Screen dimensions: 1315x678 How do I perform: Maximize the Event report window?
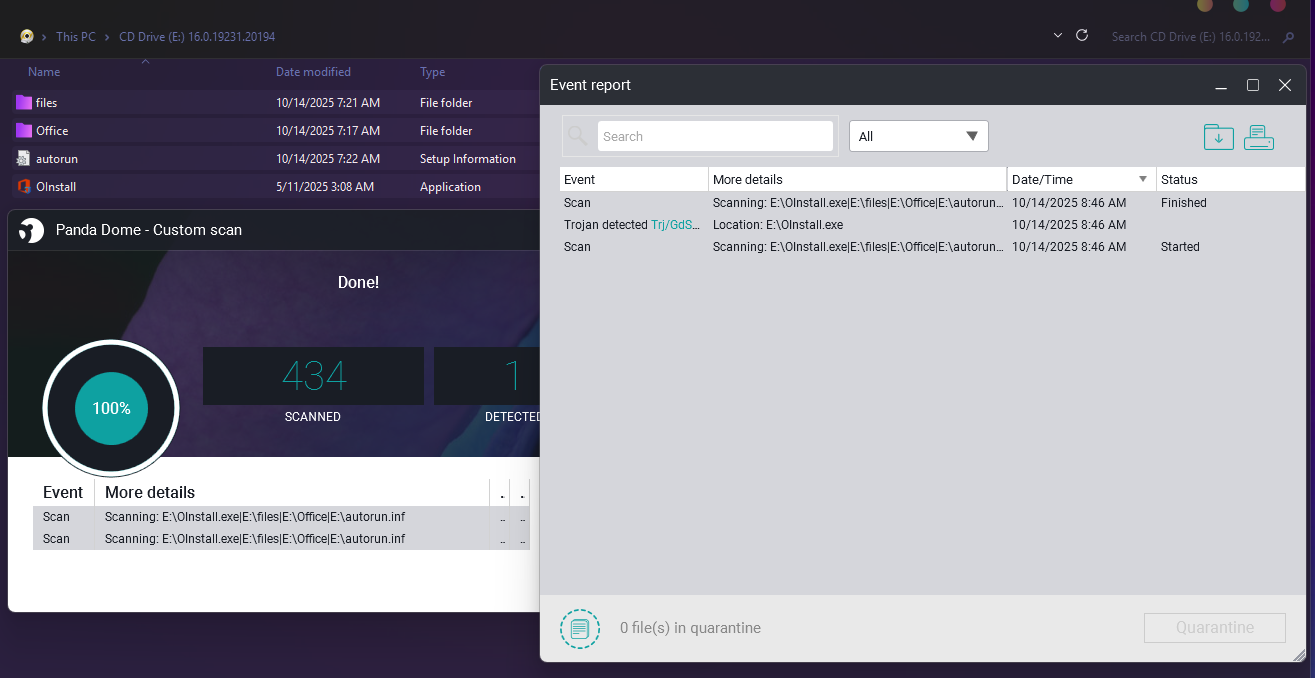[1252, 85]
